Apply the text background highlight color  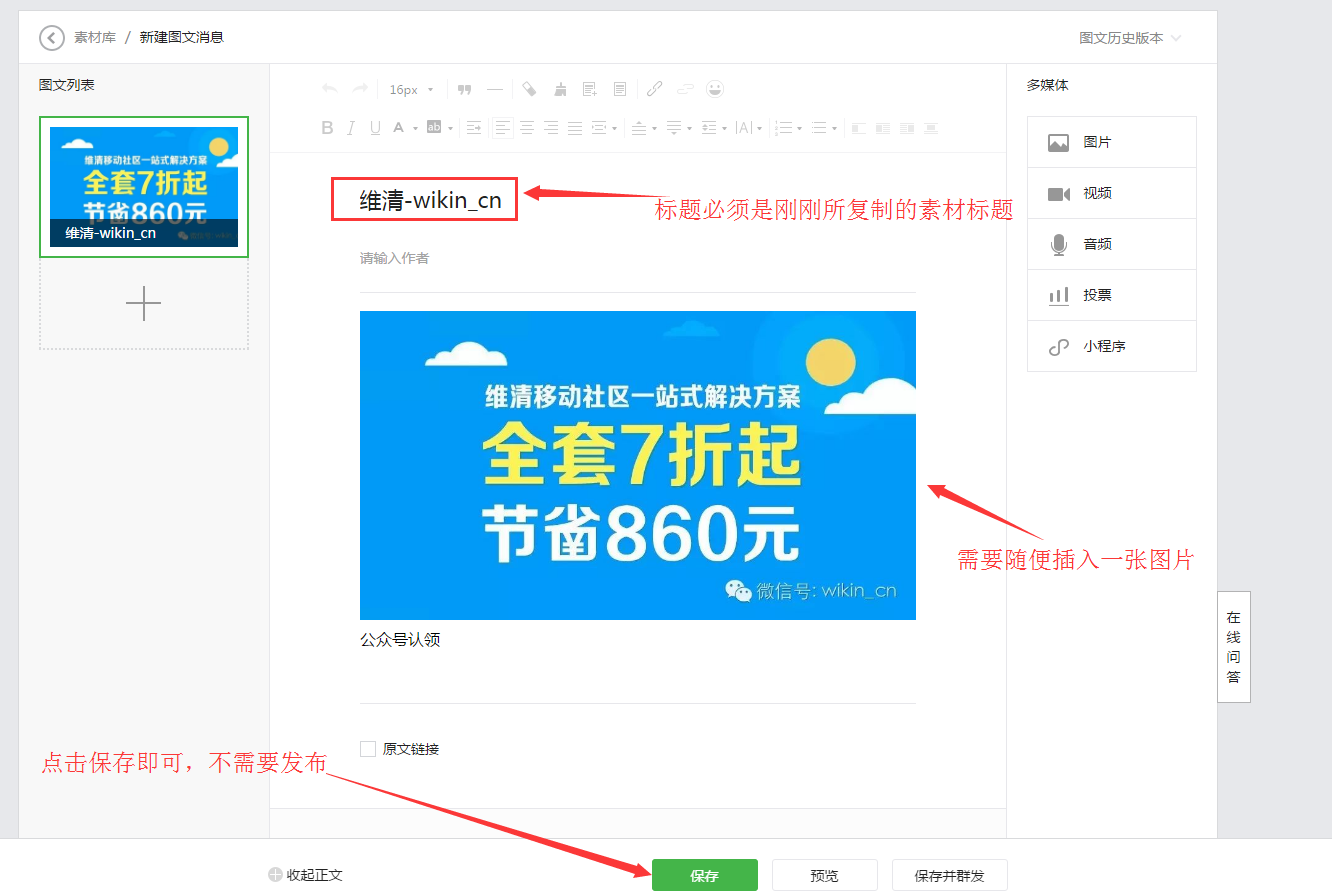tap(434, 127)
